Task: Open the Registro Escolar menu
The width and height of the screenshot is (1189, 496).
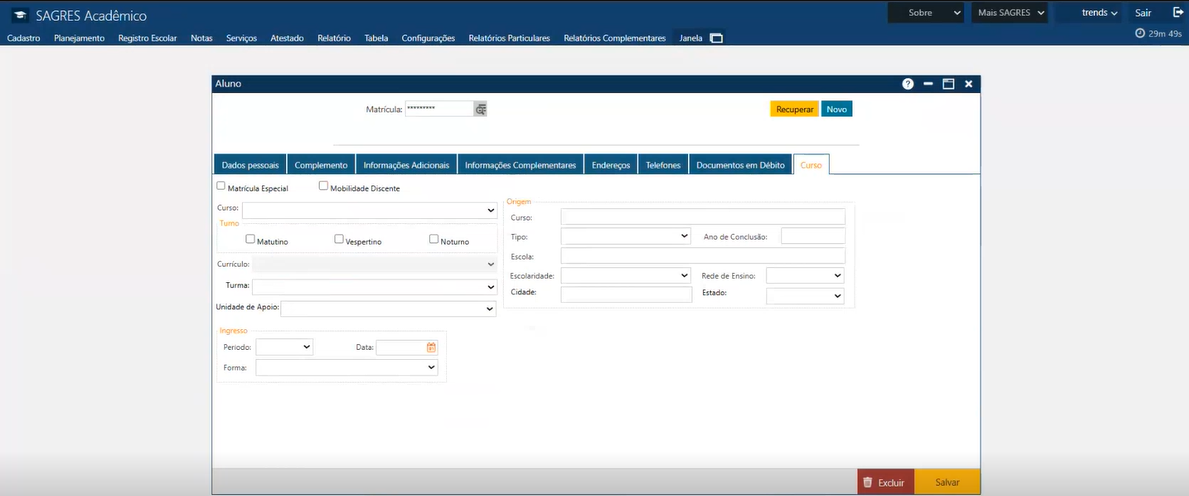Action: (x=147, y=38)
